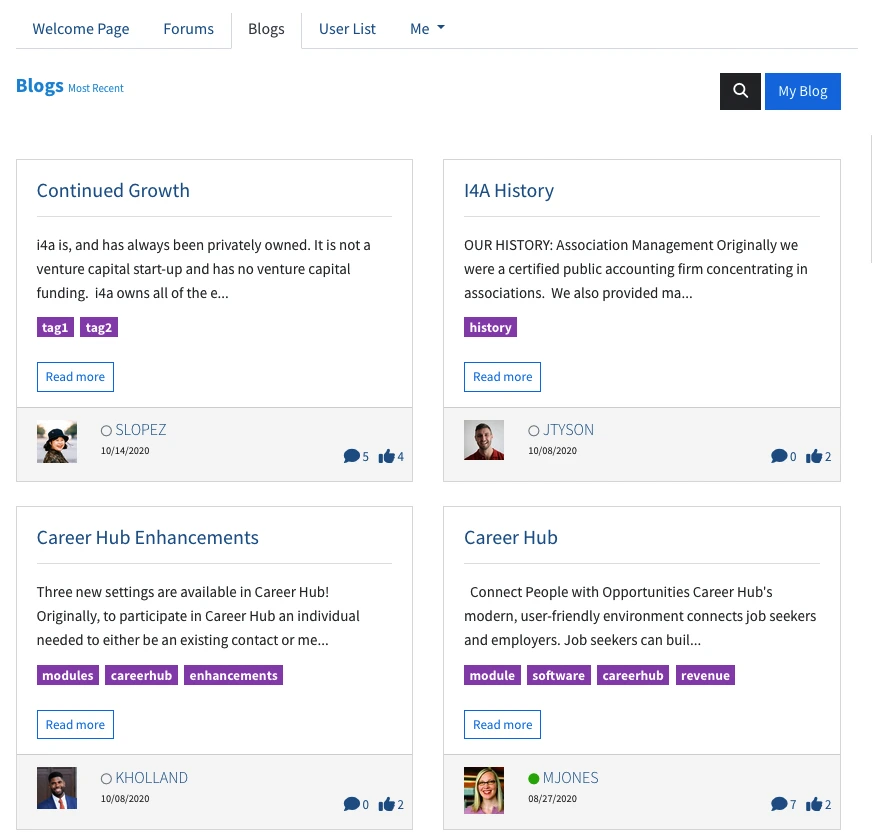Viewport: 872px width, 838px height.
Task: Click the careerhub tag under Career Hub
Action: (x=632, y=675)
